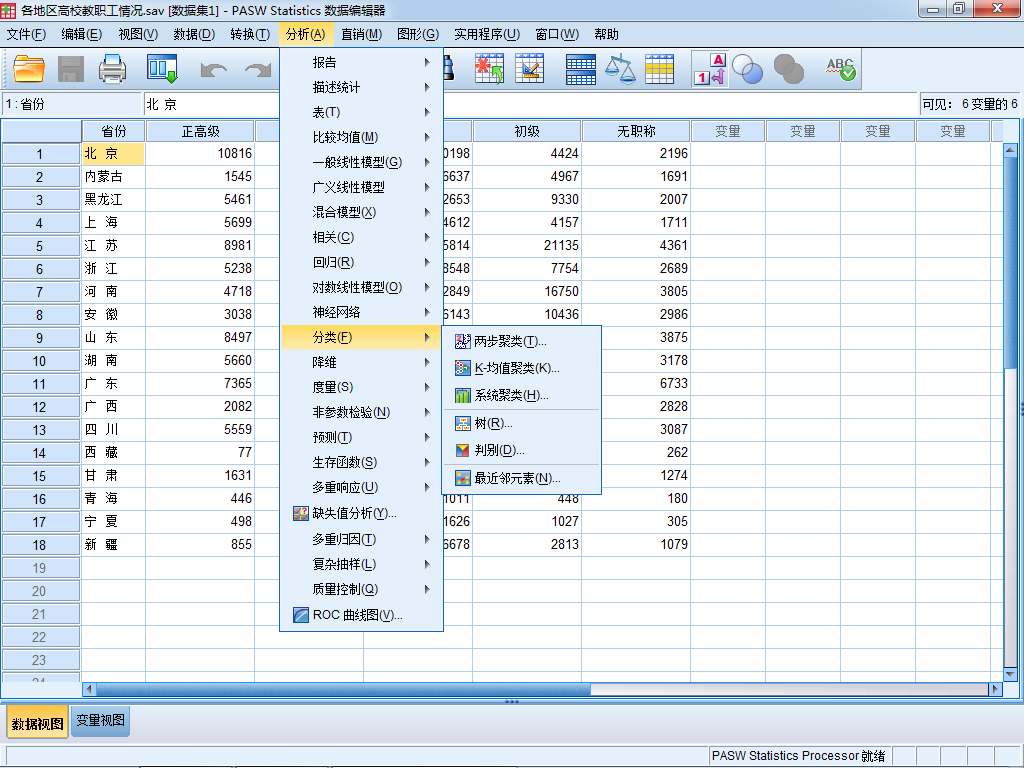Open ROC 曲线图(V) menu entry
This screenshot has width=1024, height=768.
[x=361, y=615]
